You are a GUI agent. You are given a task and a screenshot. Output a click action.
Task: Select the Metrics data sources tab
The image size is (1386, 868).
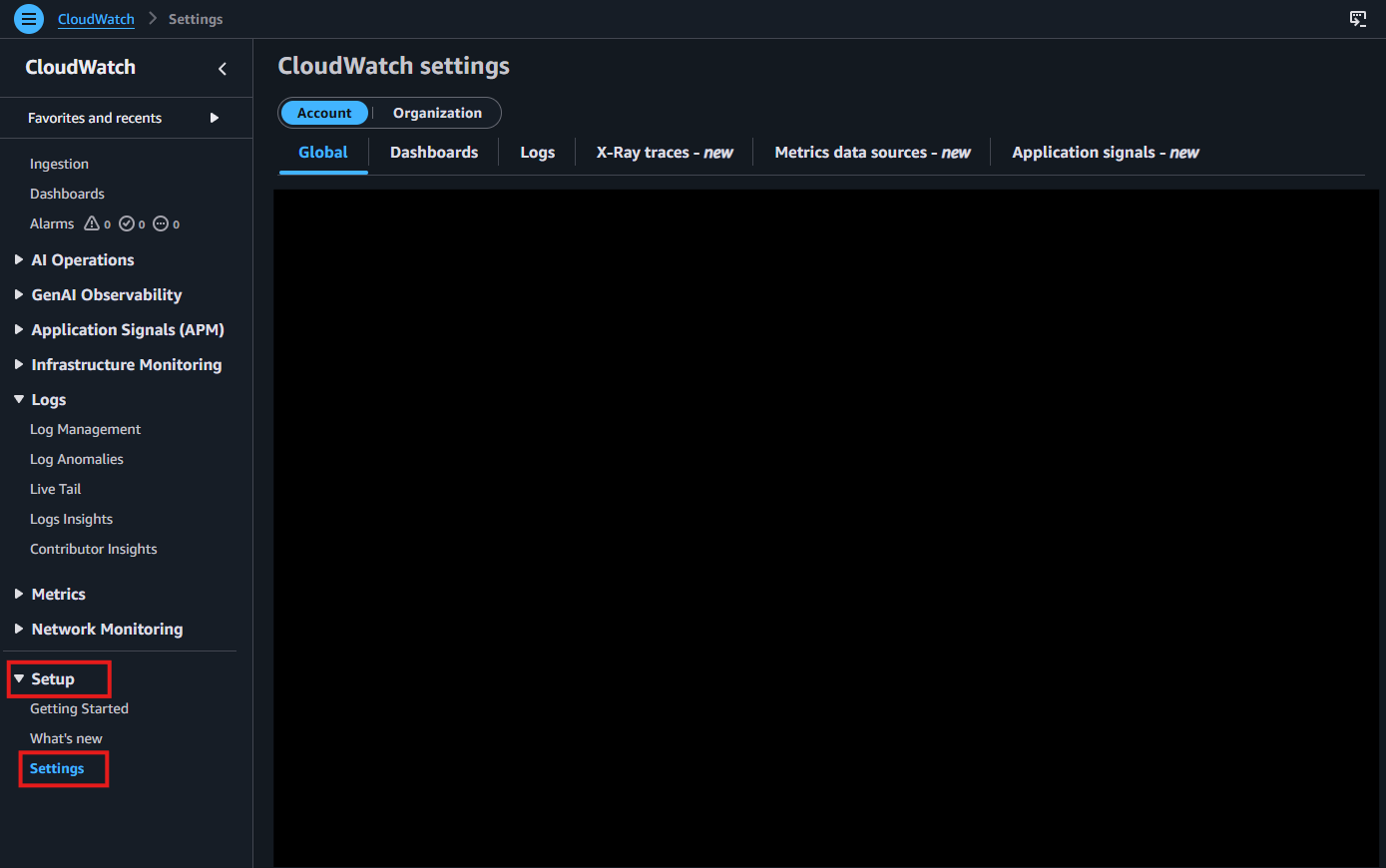[871, 152]
